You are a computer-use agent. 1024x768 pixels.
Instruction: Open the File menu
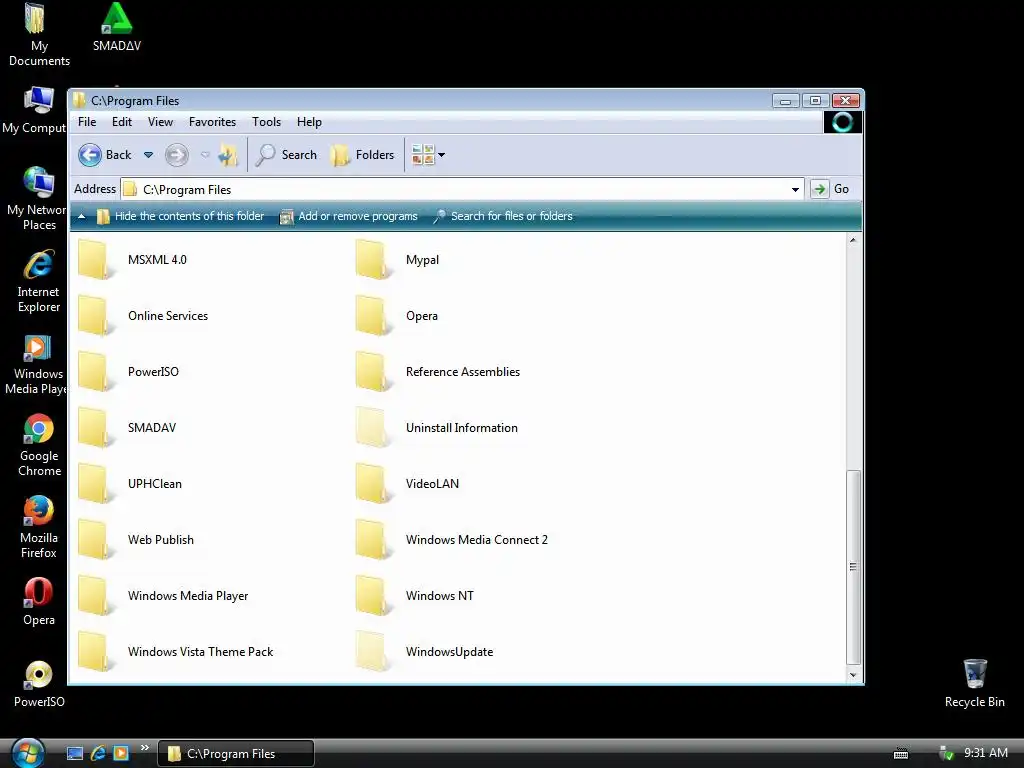(x=87, y=122)
